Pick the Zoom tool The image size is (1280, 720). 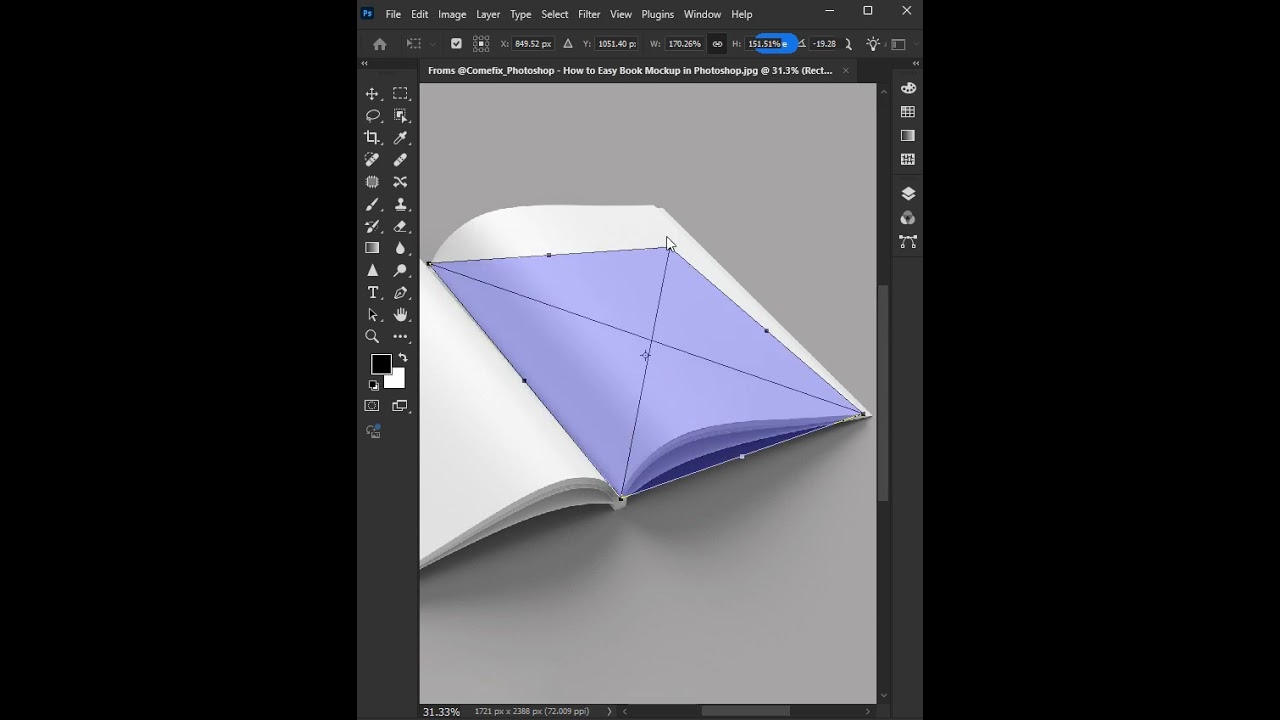pos(372,337)
